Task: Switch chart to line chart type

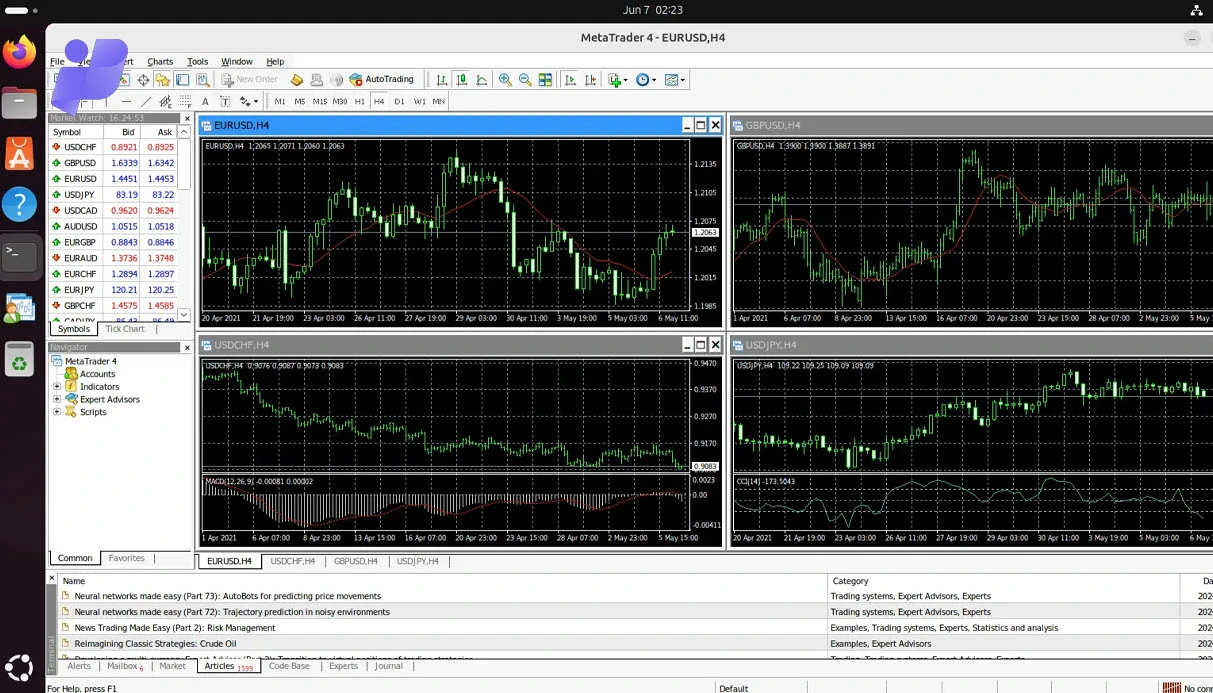Action: pyautogui.click(x=481, y=80)
